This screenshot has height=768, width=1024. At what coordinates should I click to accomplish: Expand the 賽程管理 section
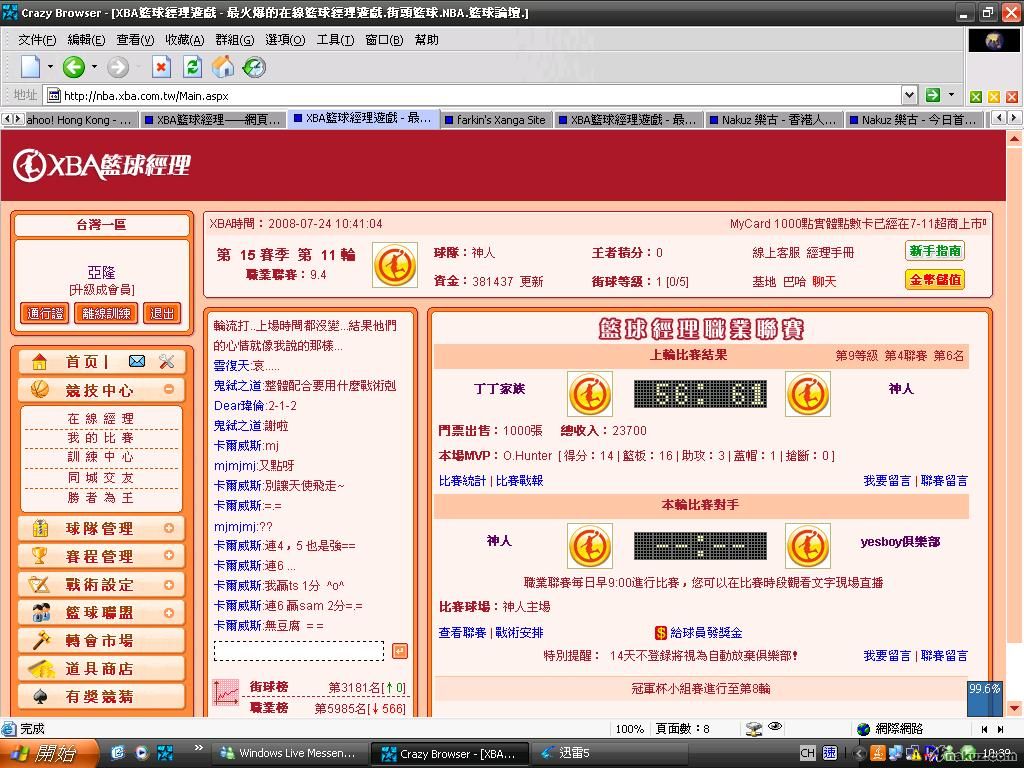tap(169, 555)
